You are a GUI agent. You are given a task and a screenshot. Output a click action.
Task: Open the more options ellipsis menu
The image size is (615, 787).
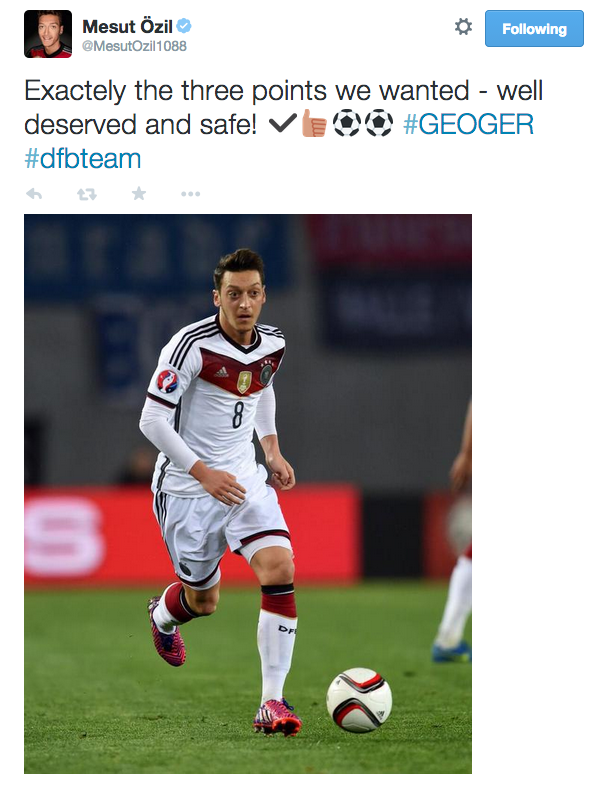click(191, 194)
